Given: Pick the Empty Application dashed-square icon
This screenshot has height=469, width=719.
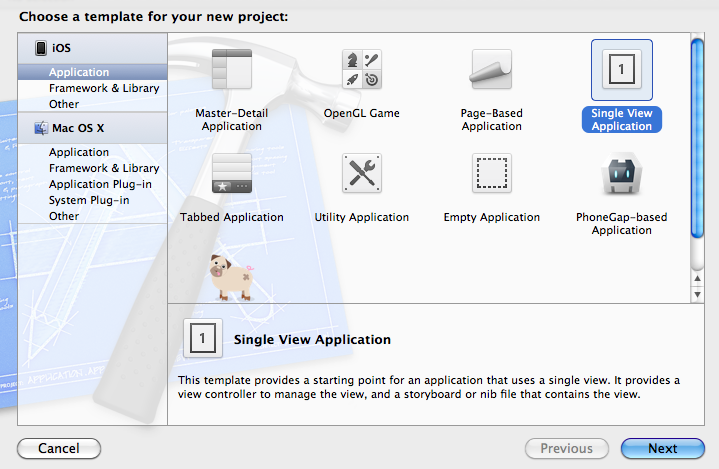Looking at the screenshot, I should [492, 173].
